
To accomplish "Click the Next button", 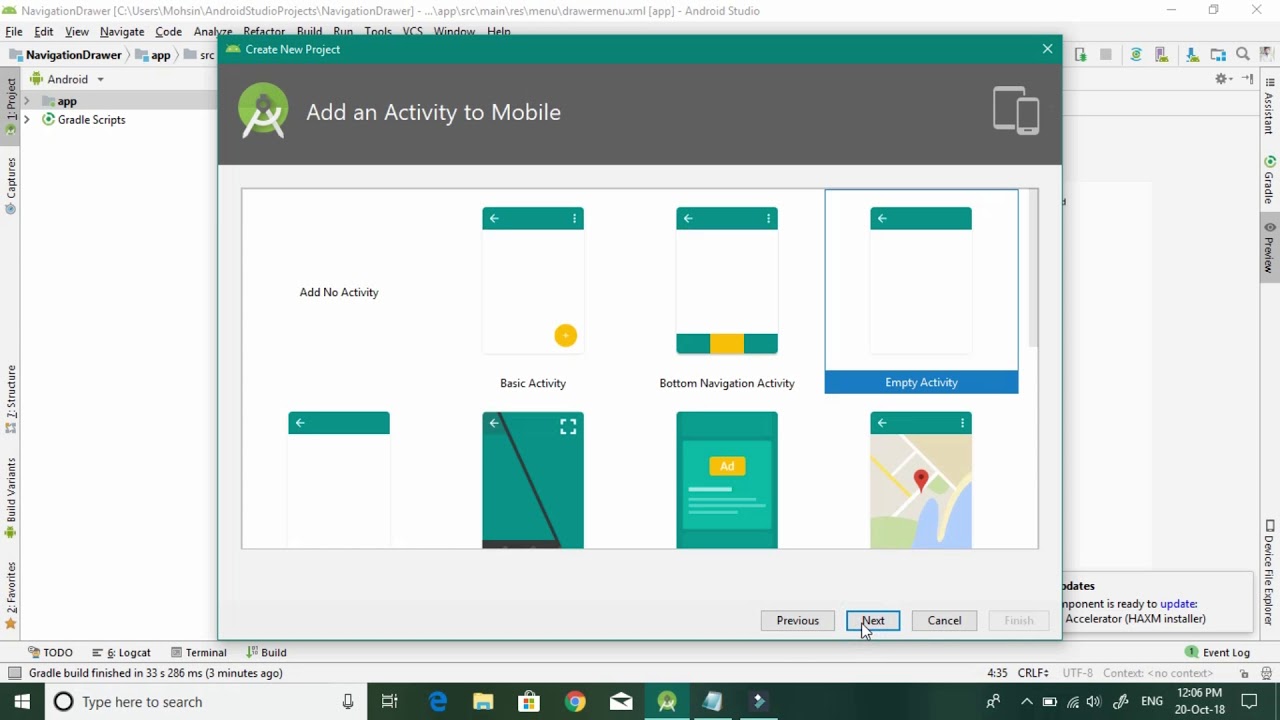I will point(873,621).
